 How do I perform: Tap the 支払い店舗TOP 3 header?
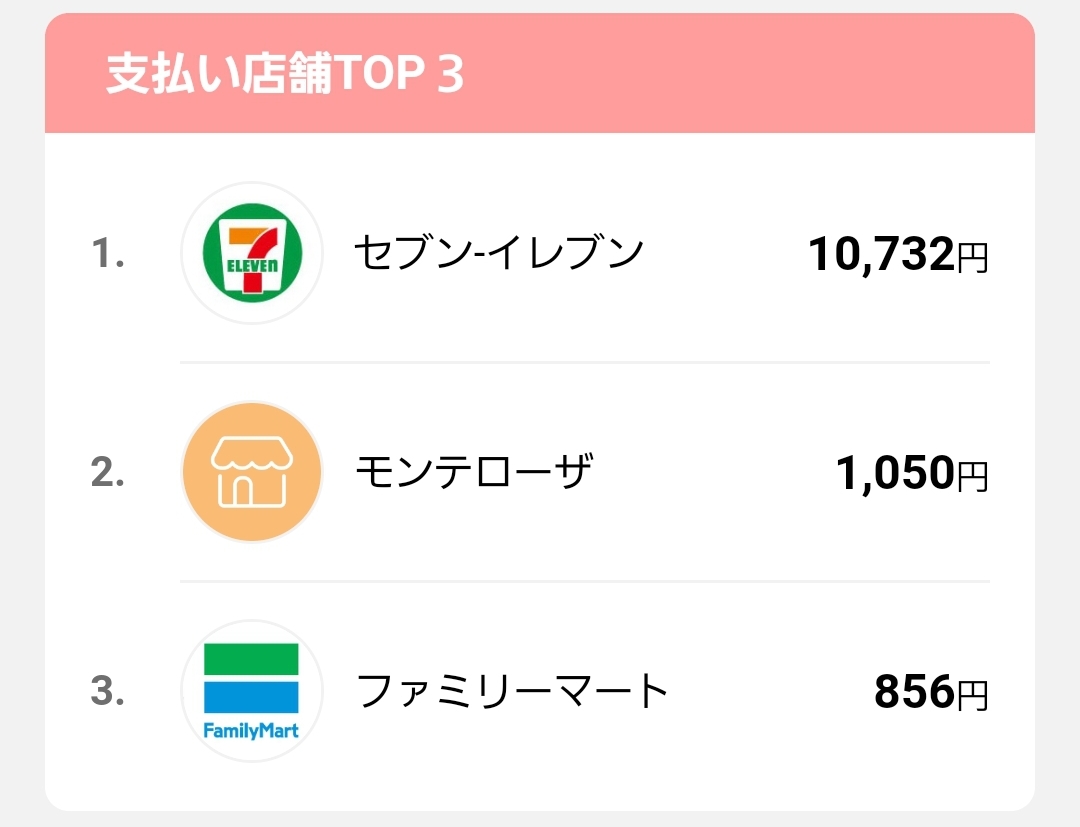pos(285,74)
